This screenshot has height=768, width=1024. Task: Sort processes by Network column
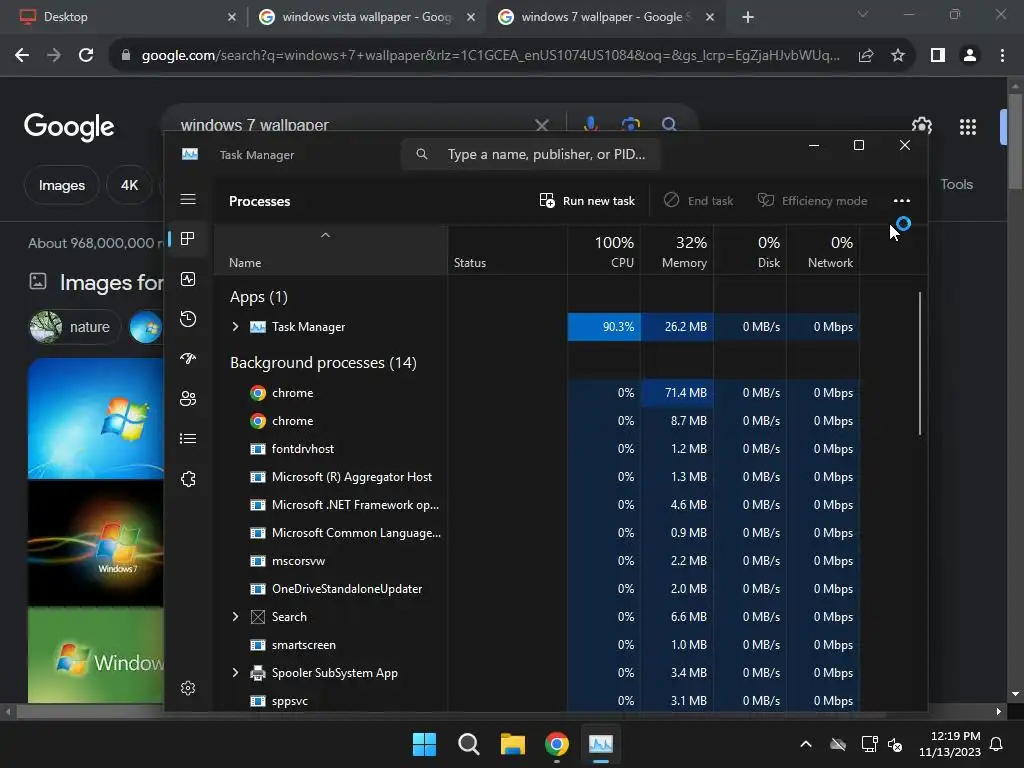tap(824, 251)
